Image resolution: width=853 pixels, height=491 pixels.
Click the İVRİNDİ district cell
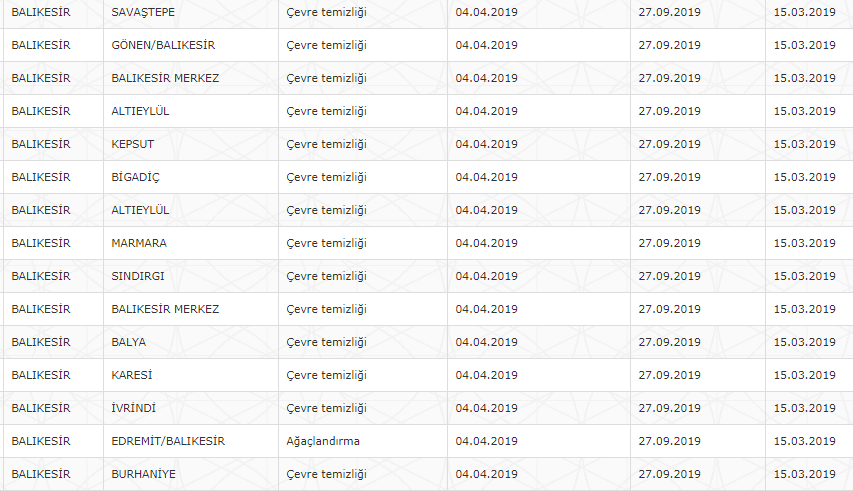click(x=134, y=408)
